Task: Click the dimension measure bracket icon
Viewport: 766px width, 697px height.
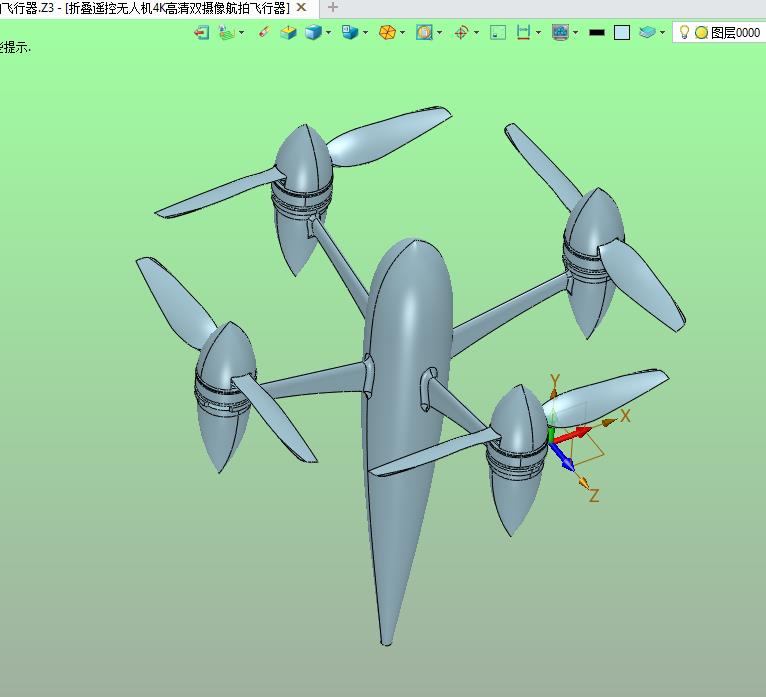Action: (x=523, y=33)
